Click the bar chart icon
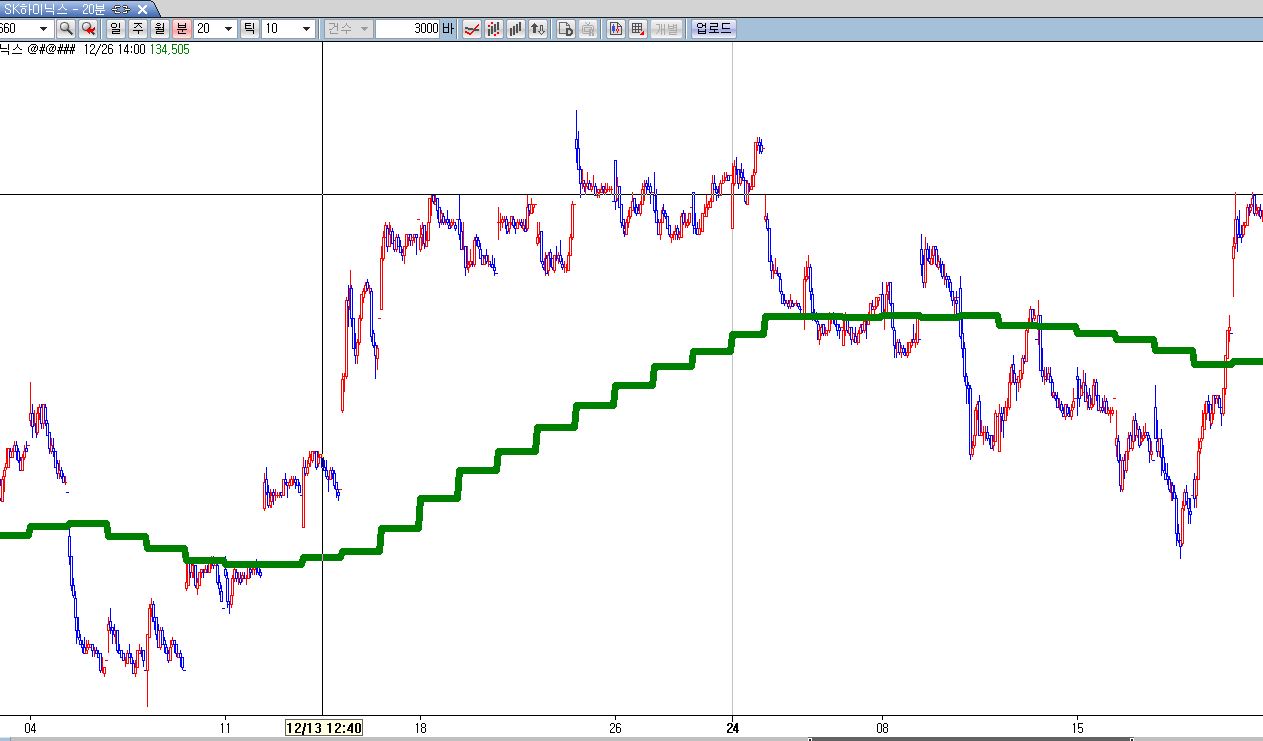The width and height of the screenshot is (1263, 741). pos(516,29)
